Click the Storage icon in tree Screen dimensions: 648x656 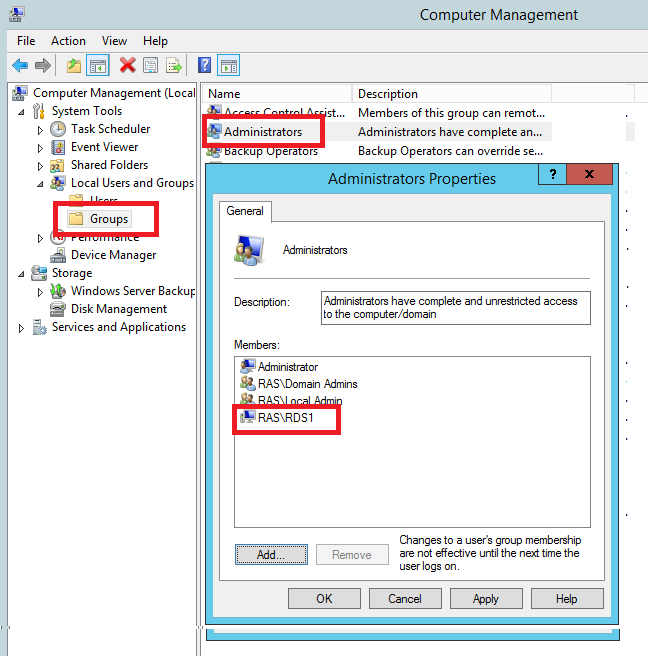pos(39,273)
